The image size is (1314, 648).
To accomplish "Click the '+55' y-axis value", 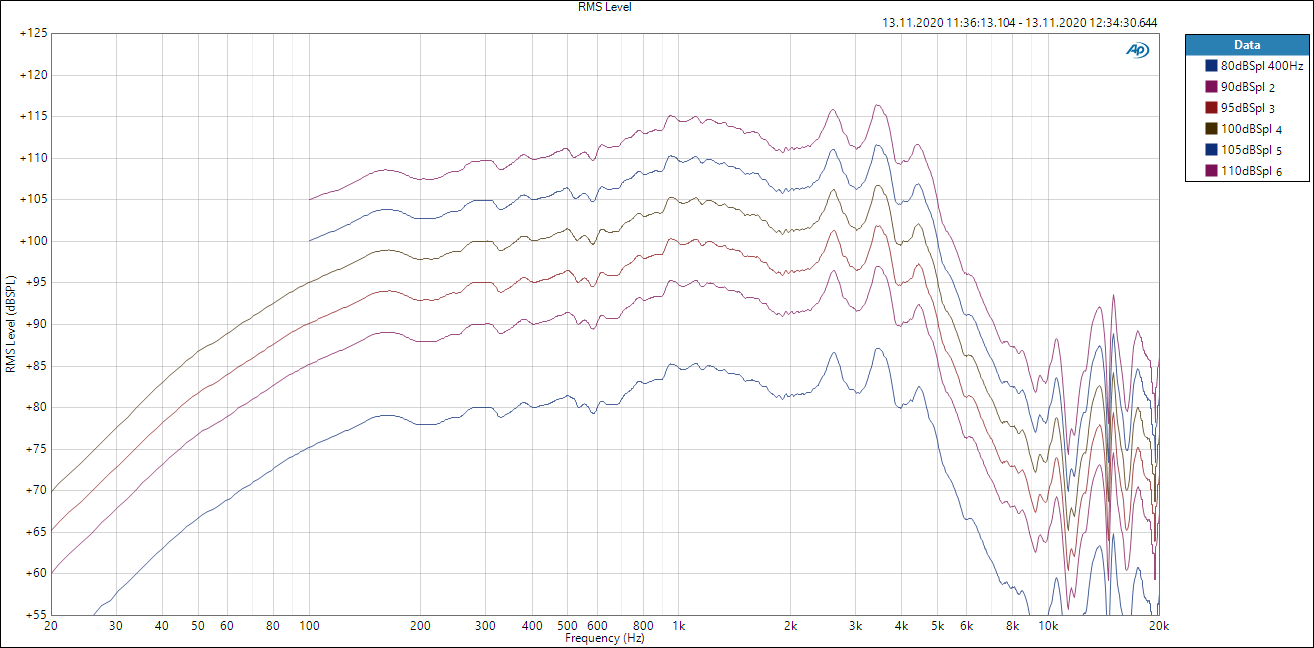I will [36, 615].
